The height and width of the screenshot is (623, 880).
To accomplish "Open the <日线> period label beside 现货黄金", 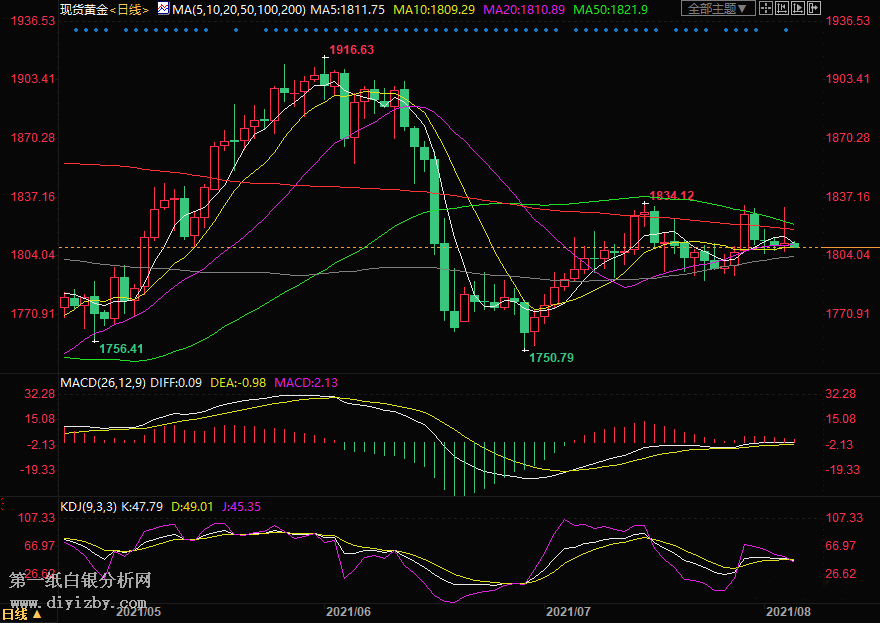I will point(128,9).
